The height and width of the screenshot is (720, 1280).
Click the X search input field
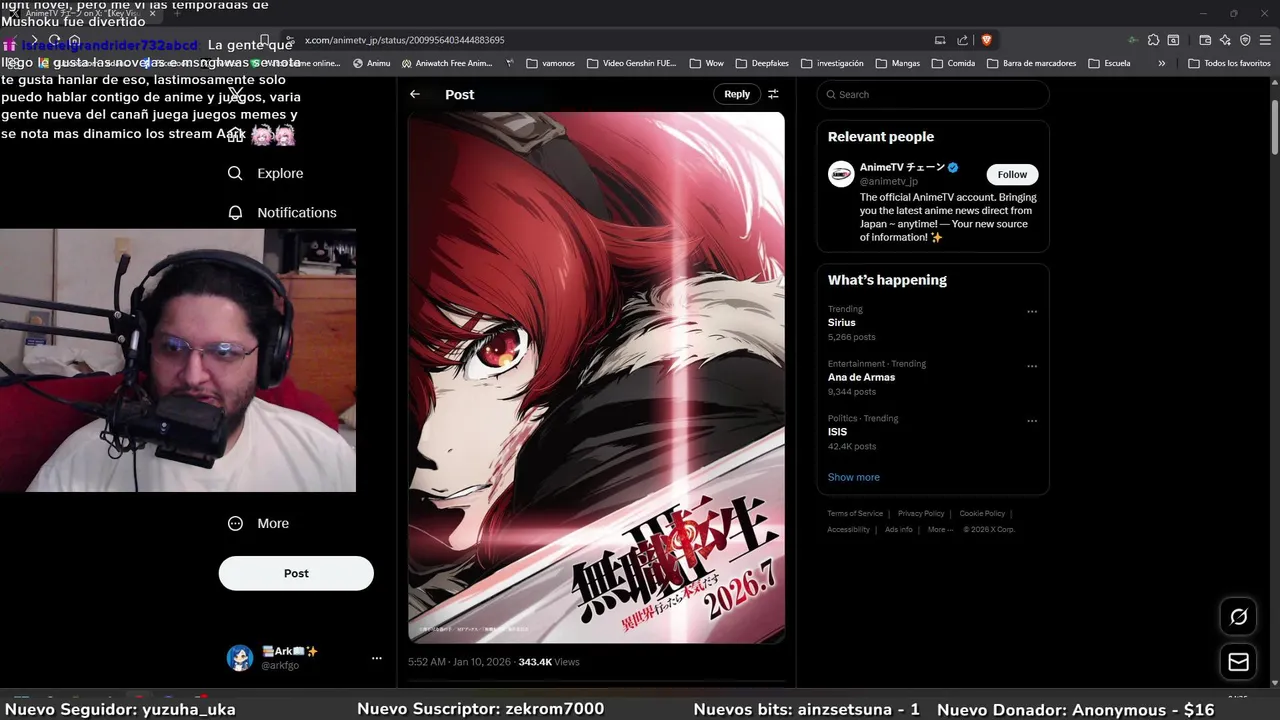(933, 94)
